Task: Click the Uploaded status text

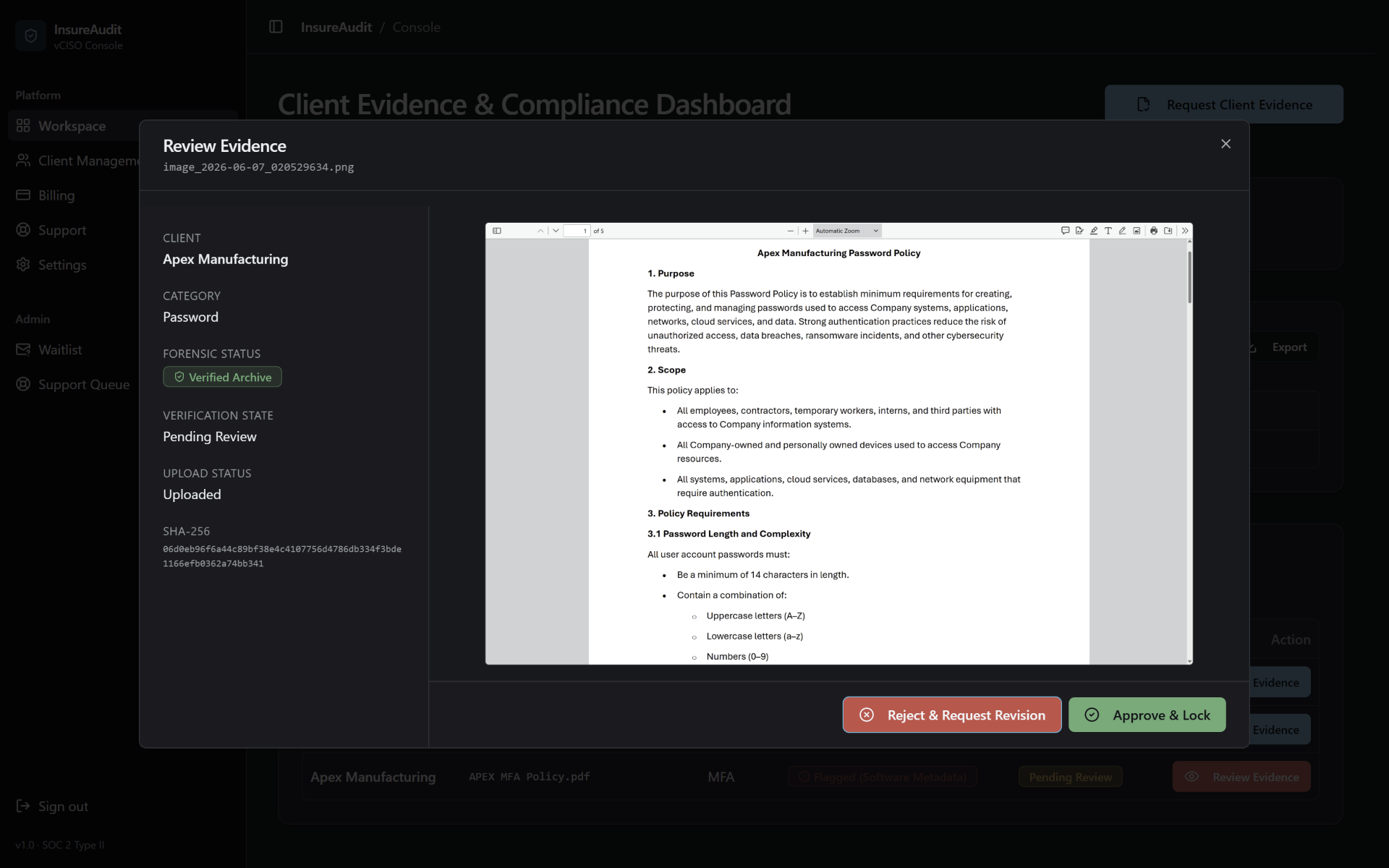Action: tap(192, 494)
